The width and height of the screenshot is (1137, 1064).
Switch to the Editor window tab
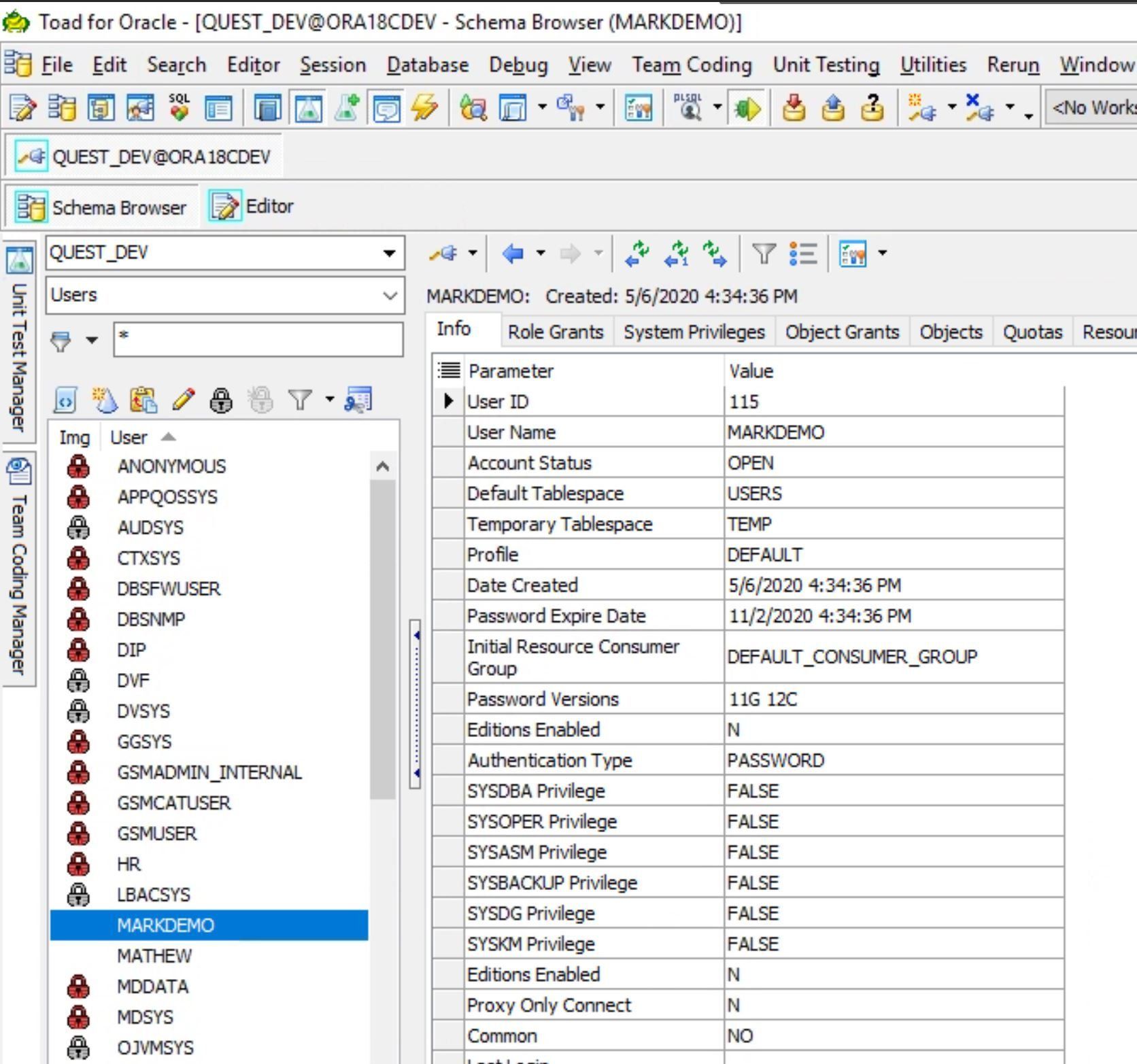(x=253, y=206)
